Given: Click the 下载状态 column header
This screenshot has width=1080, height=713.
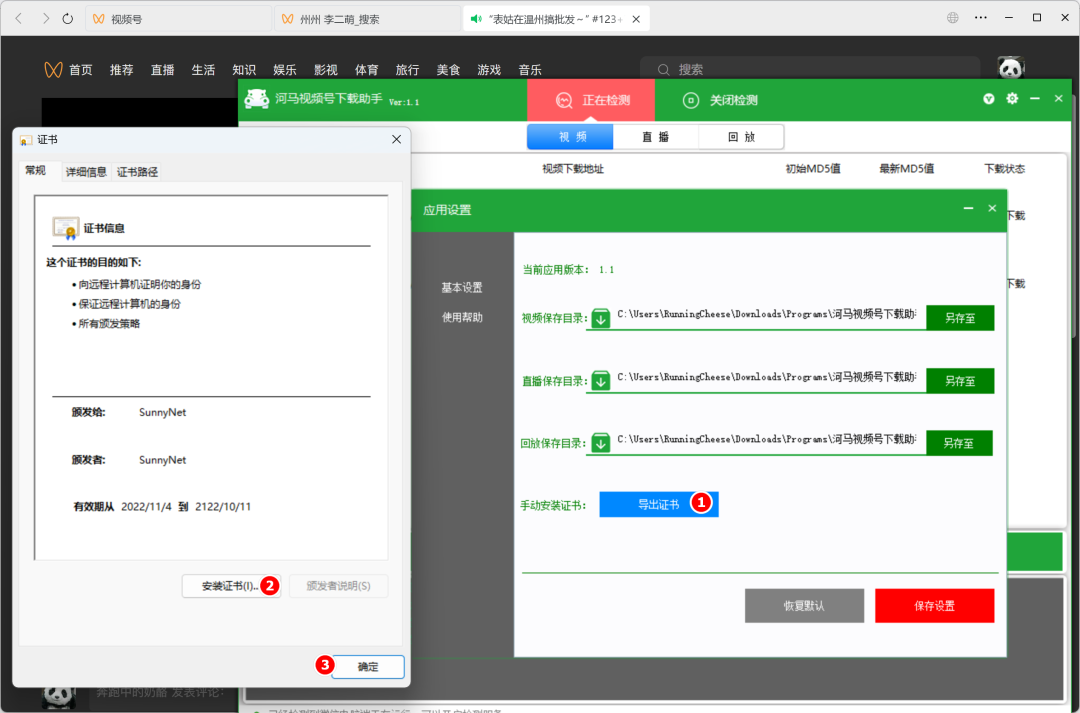Looking at the screenshot, I should point(1004,169).
